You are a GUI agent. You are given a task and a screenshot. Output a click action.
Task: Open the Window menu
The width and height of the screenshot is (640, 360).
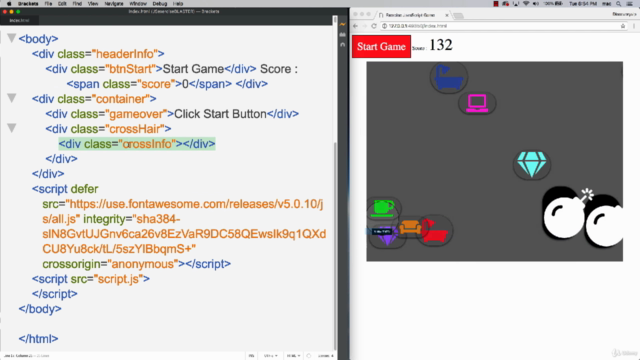pyautogui.click(x=138, y=4)
